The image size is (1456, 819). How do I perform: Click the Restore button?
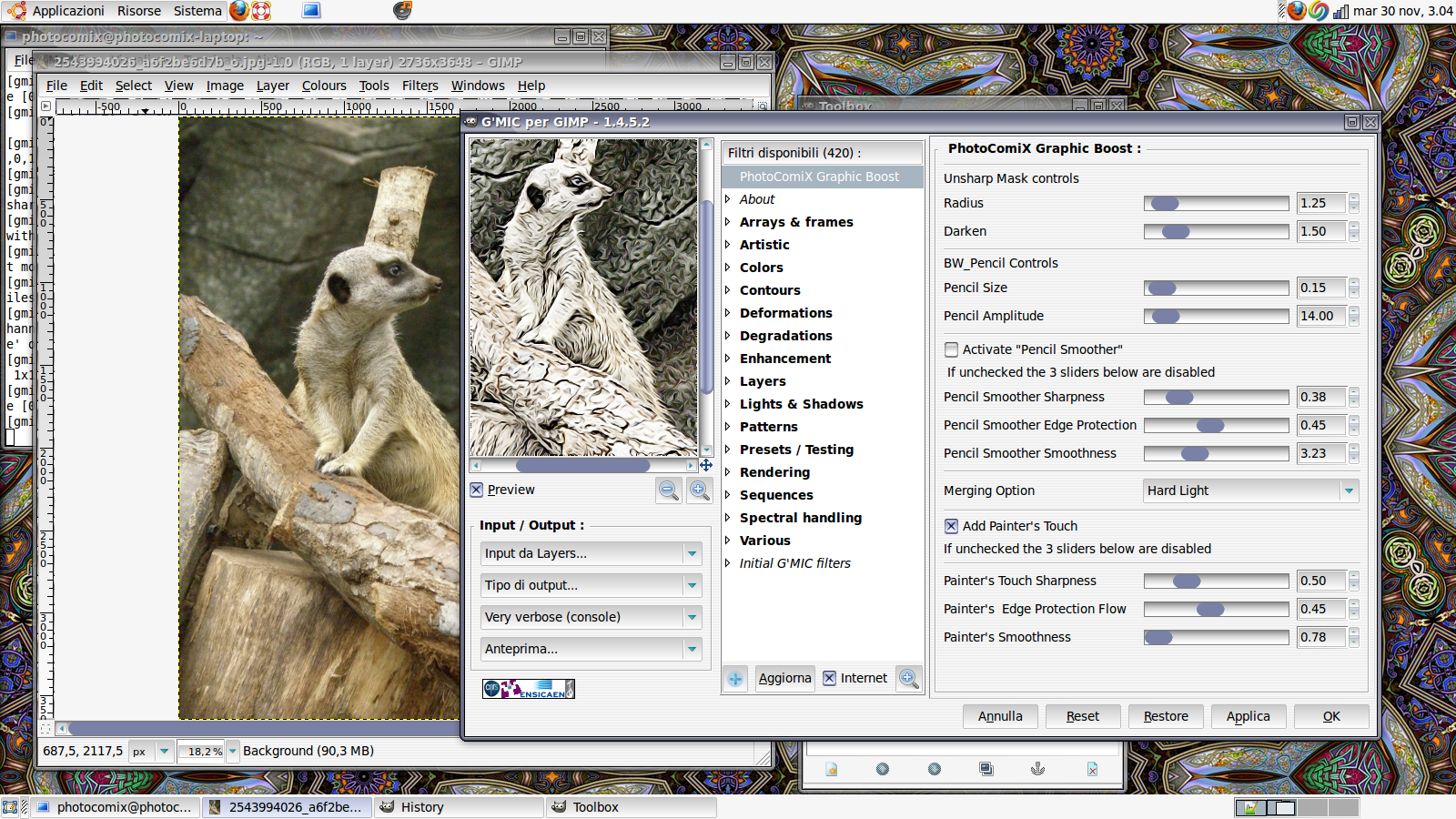(x=1166, y=716)
